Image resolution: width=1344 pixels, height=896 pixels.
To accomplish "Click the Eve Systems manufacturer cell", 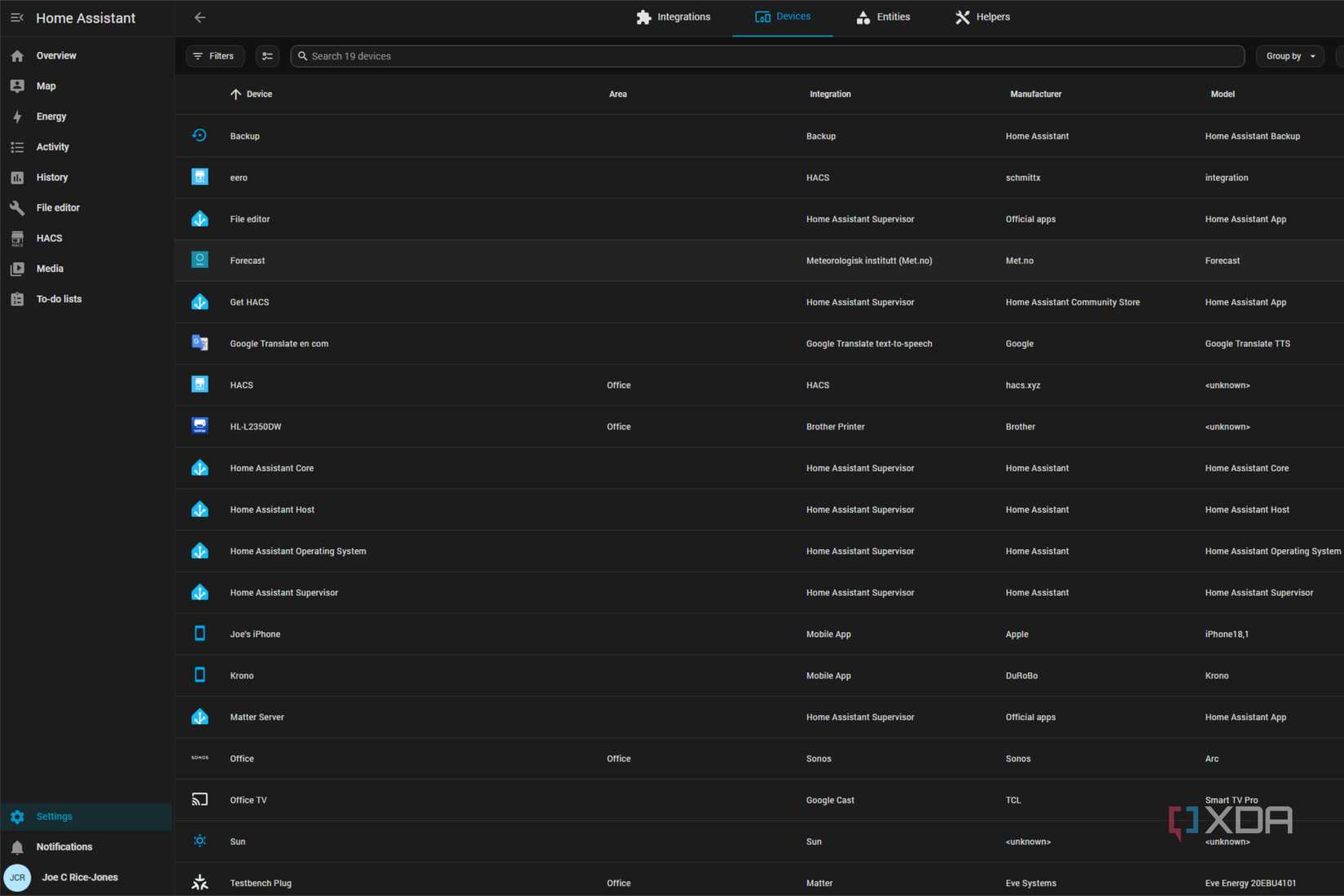I will [1031, 883].
